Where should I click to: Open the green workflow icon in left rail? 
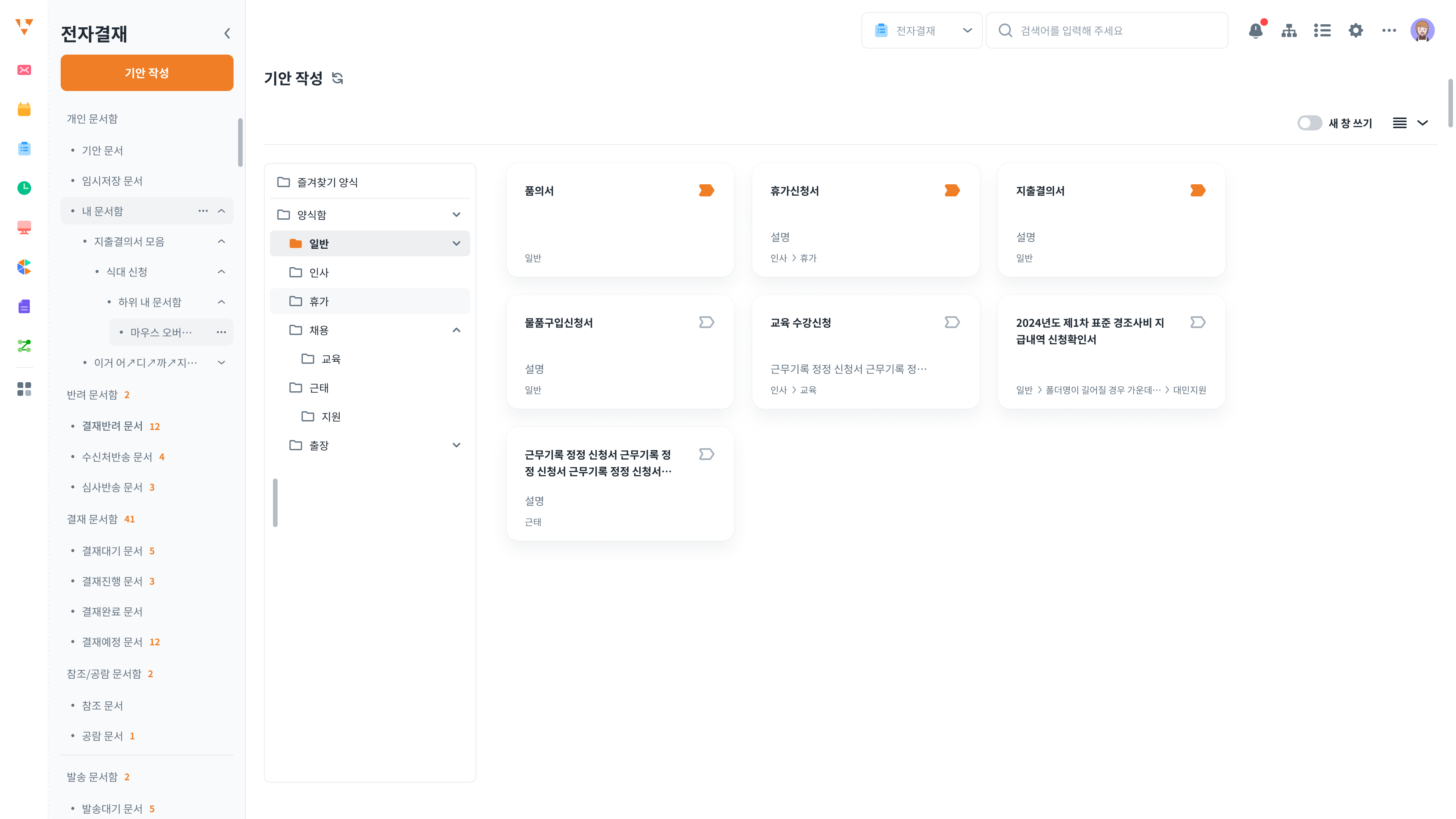click(x=24, y=346)
